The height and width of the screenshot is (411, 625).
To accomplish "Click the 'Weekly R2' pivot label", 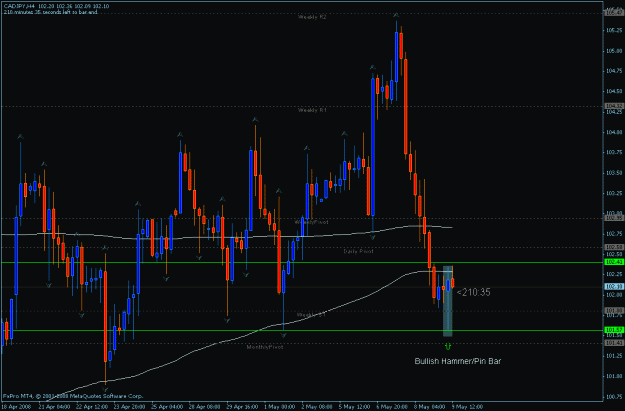I will pos(312,17).
